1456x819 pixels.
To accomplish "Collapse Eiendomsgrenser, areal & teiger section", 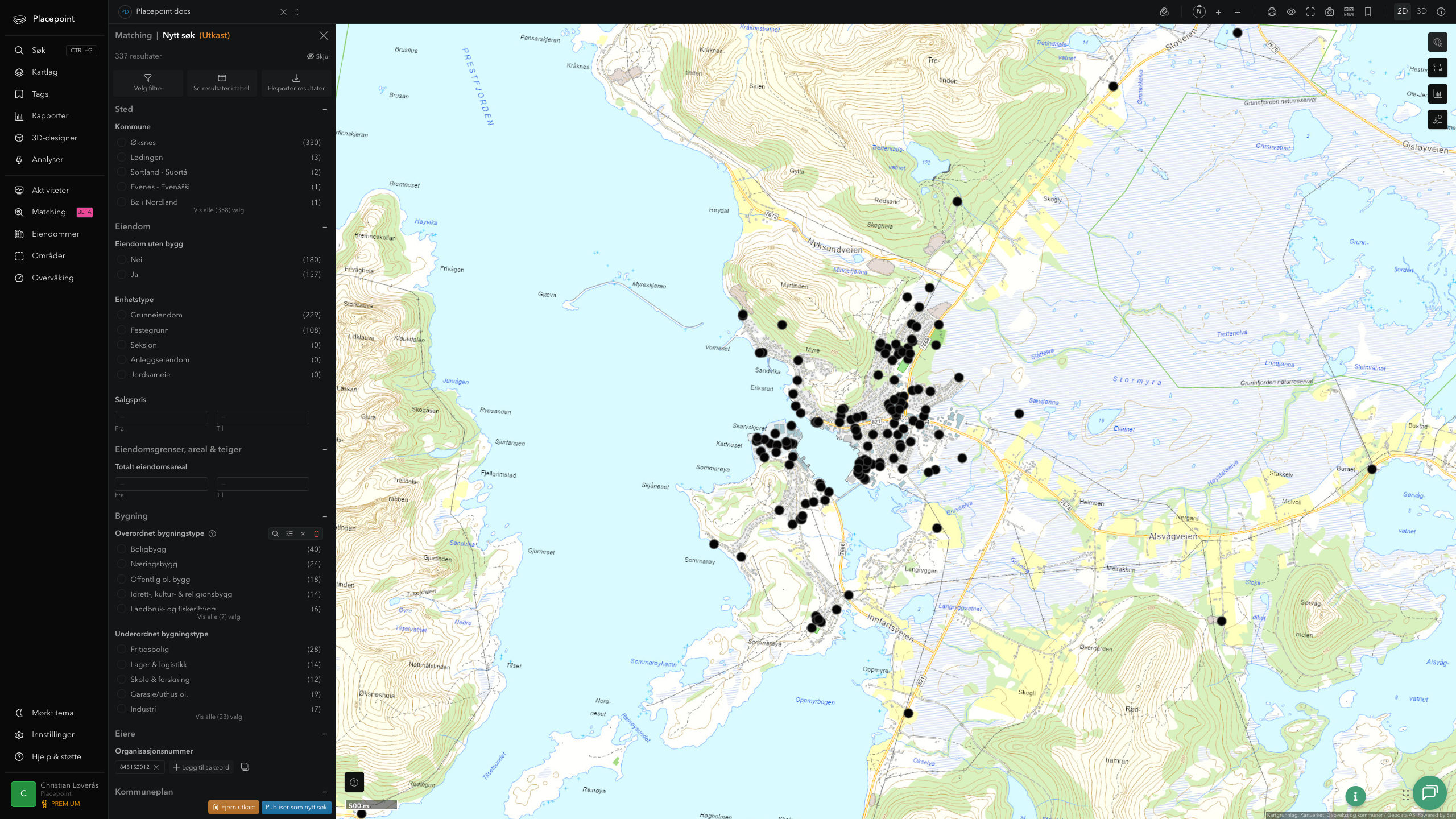I will 325,449.
